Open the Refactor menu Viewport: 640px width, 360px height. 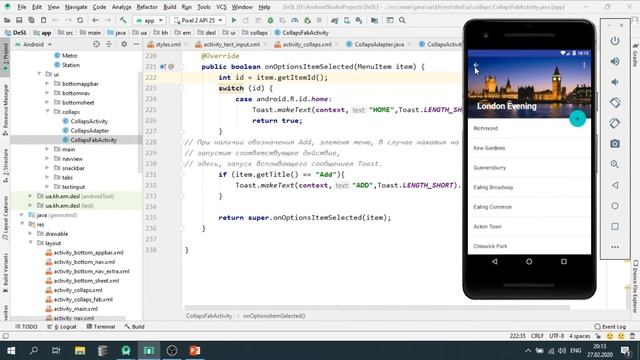pyautogui.click(x=147, y=7)
